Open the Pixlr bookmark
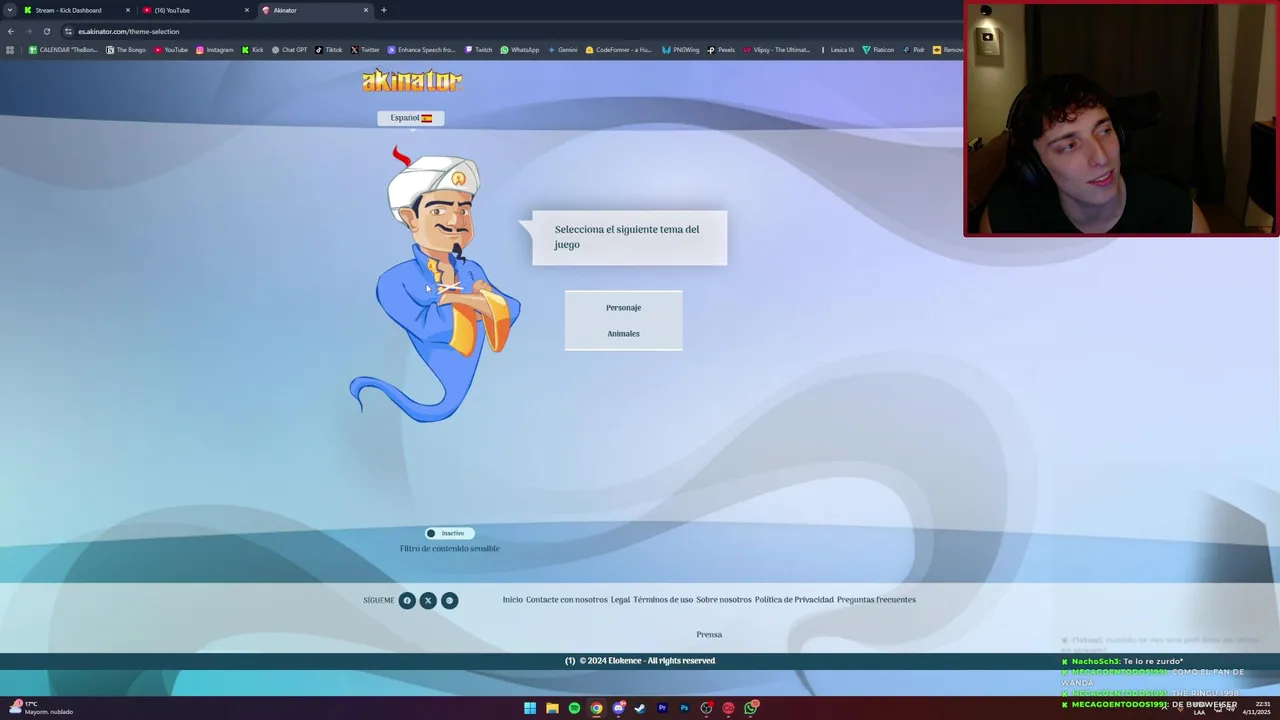The image size is (1280, 720). [914, 49]
